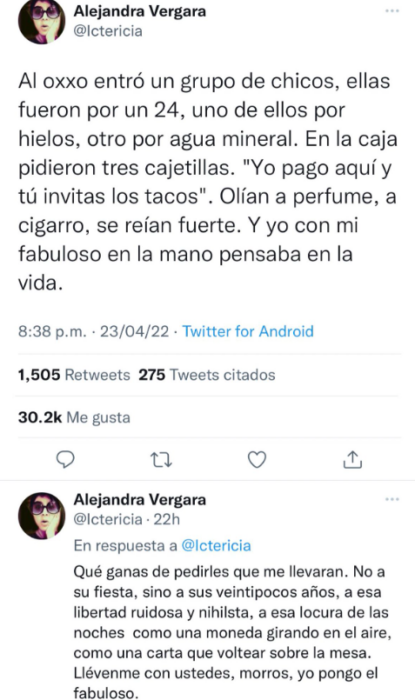Open the reply text starting Qué ganas
415x700 pixels.
tap(231, 633)
